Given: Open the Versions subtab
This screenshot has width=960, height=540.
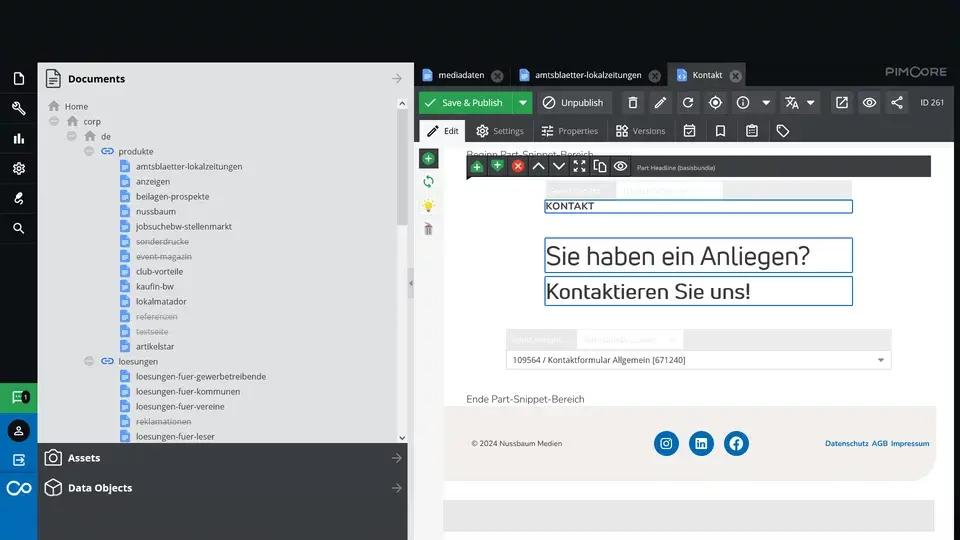Looking at the screenshot, I should click(640, 131).
